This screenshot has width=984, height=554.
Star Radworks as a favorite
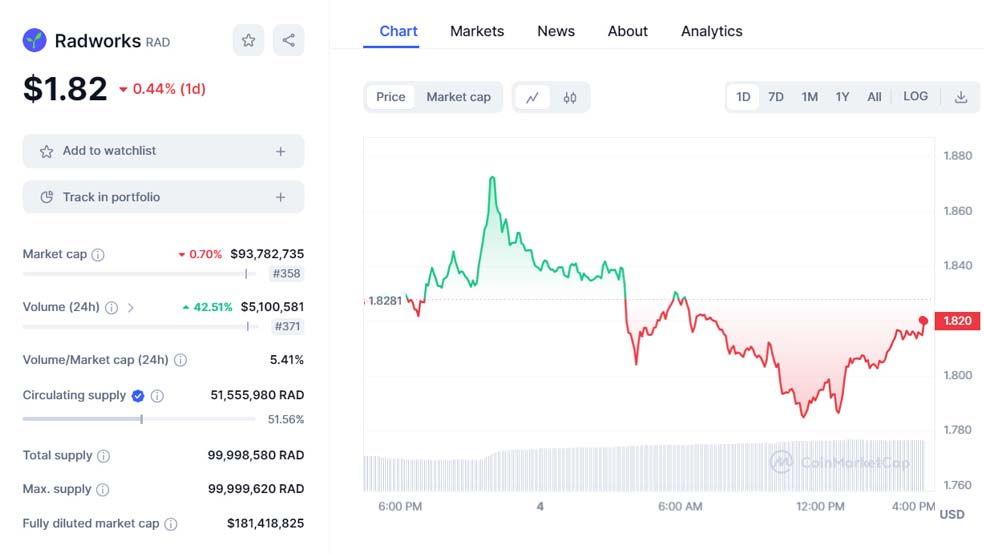(248, 40)
